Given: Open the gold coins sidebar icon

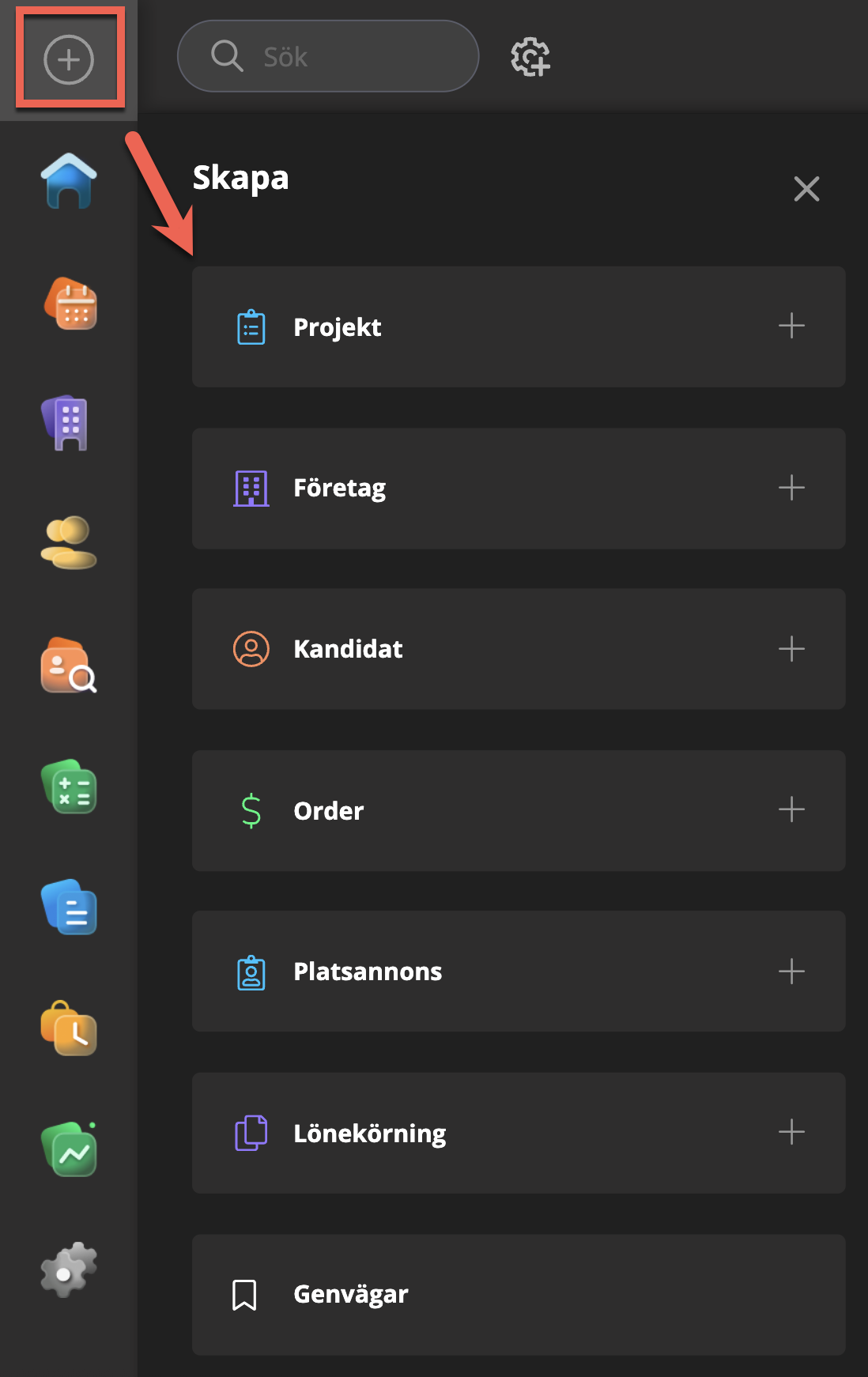Looking at the screenshot, I should click(69, 542).
